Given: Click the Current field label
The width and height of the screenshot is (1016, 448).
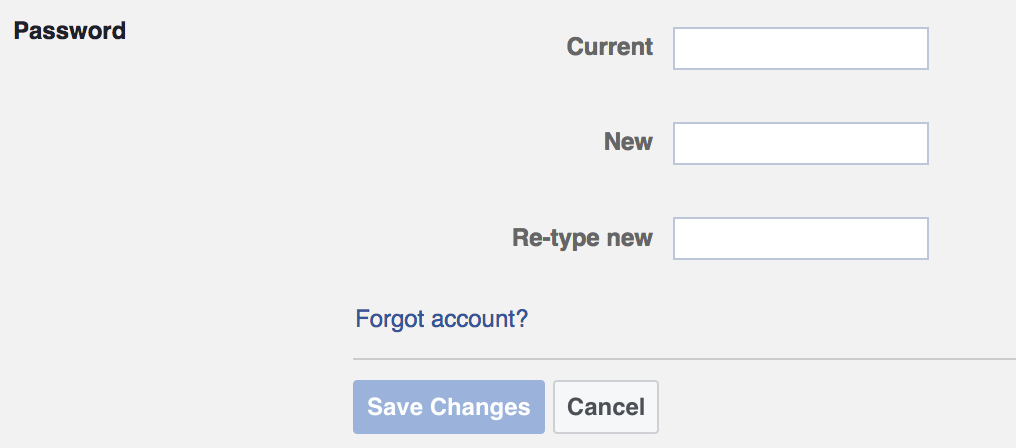Looking at the screenshot, I should (609, 47).
